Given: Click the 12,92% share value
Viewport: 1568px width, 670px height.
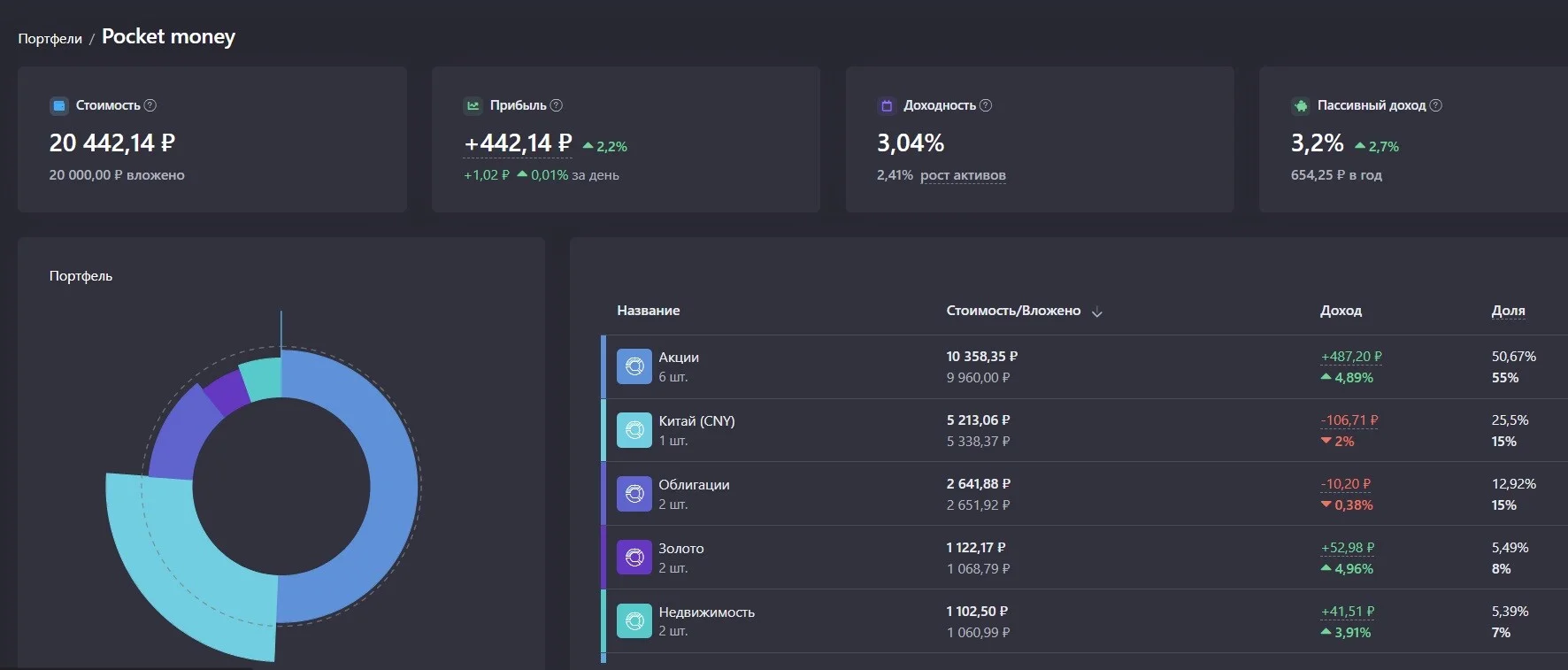Looking at the screenshot, I should (x=1514, y=484).
